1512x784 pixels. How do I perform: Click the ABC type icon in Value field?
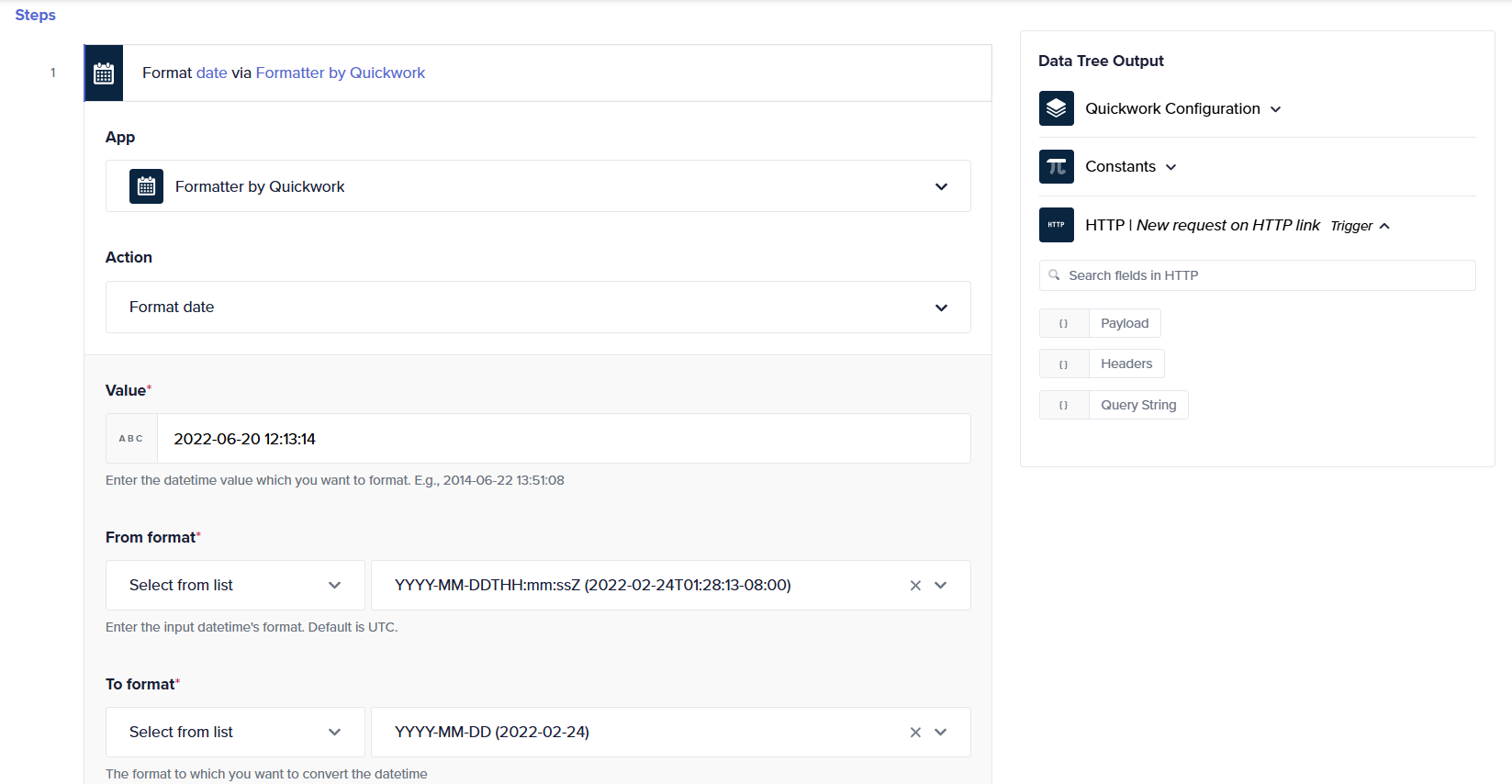(x=131, y=439)
